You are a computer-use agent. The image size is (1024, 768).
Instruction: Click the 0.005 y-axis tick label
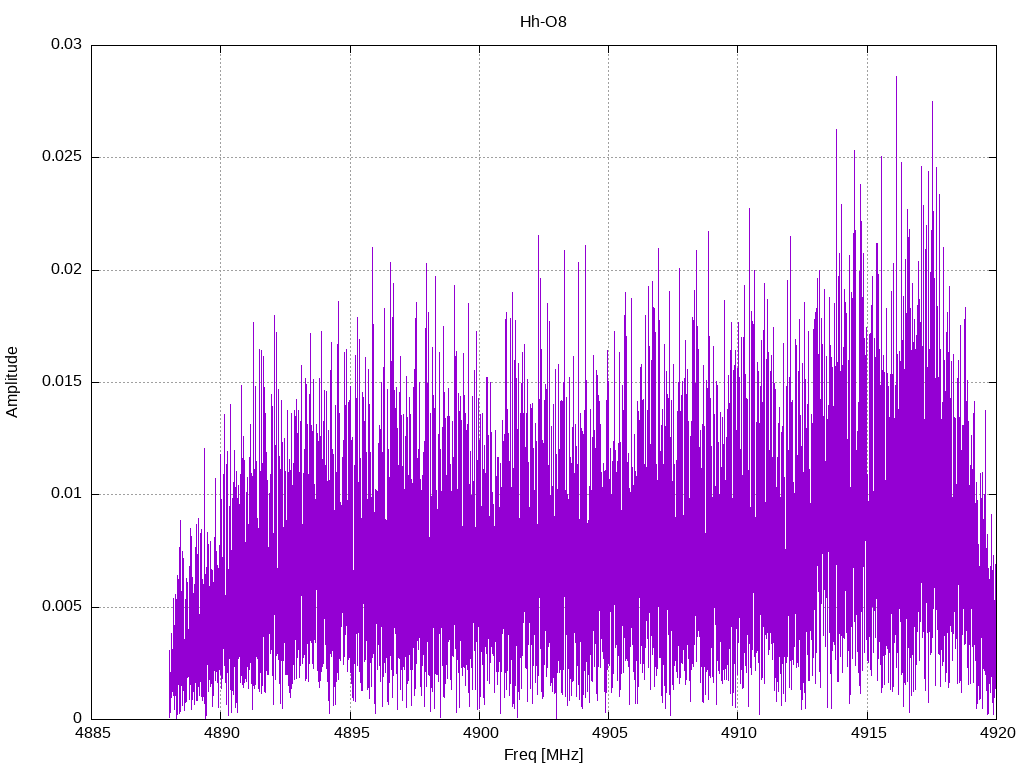62,606
